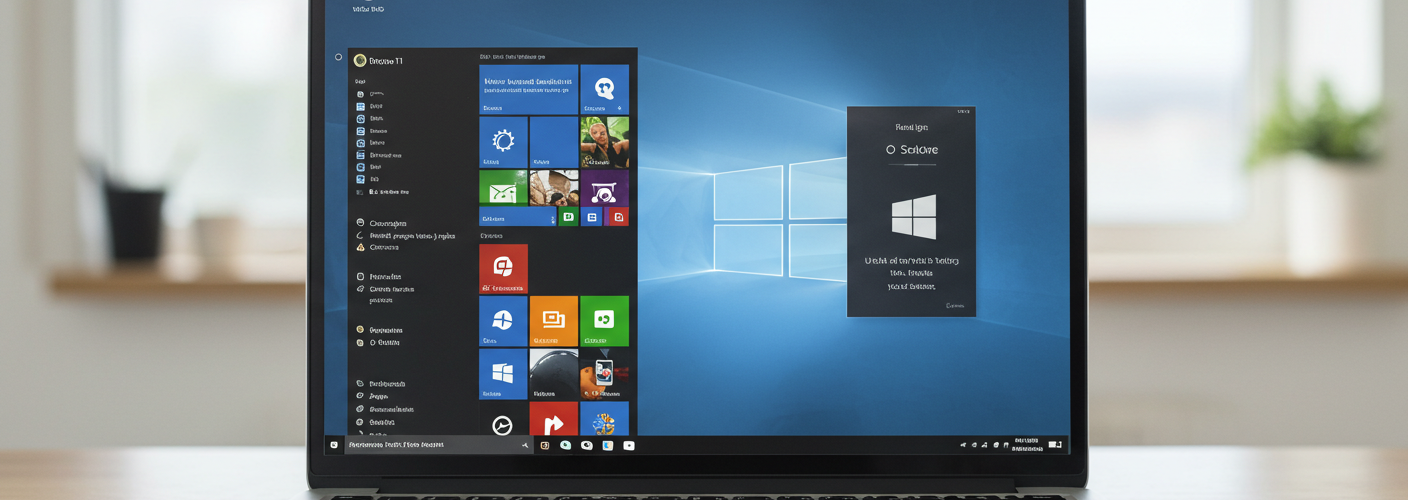
Task: Open the purple tile below the portrait photo
Action: [x=604, y=187]
